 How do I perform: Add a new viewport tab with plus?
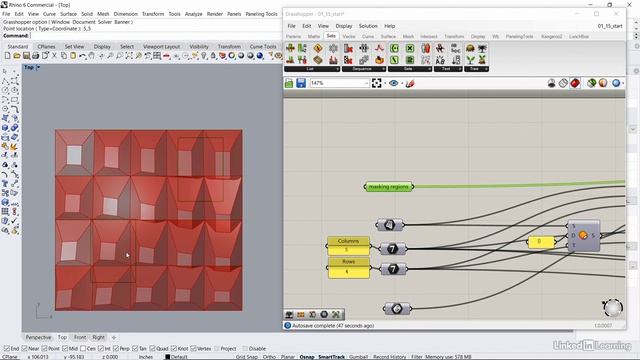coord(114,337)
